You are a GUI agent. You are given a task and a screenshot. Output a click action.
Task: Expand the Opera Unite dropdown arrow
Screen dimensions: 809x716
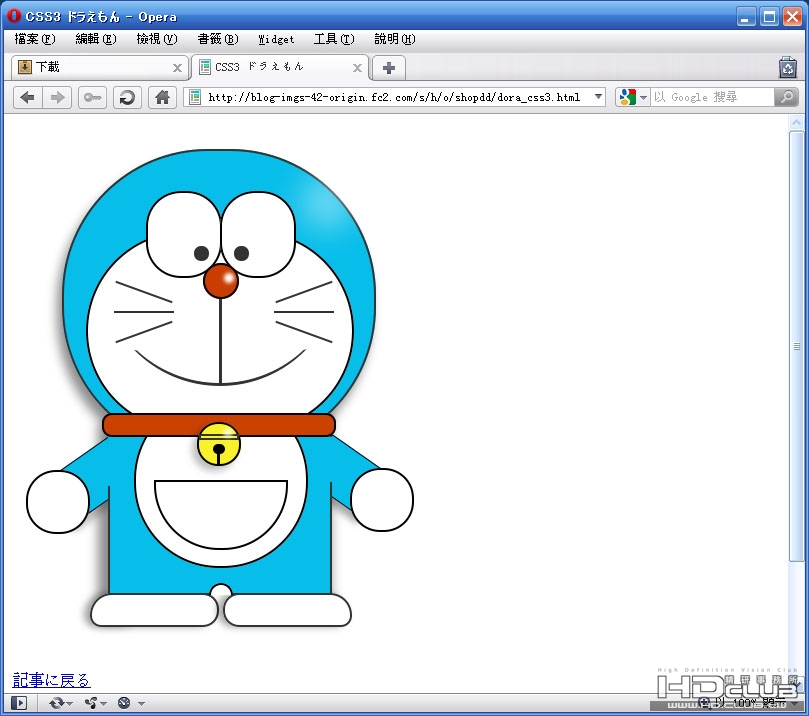pos(103,703)
